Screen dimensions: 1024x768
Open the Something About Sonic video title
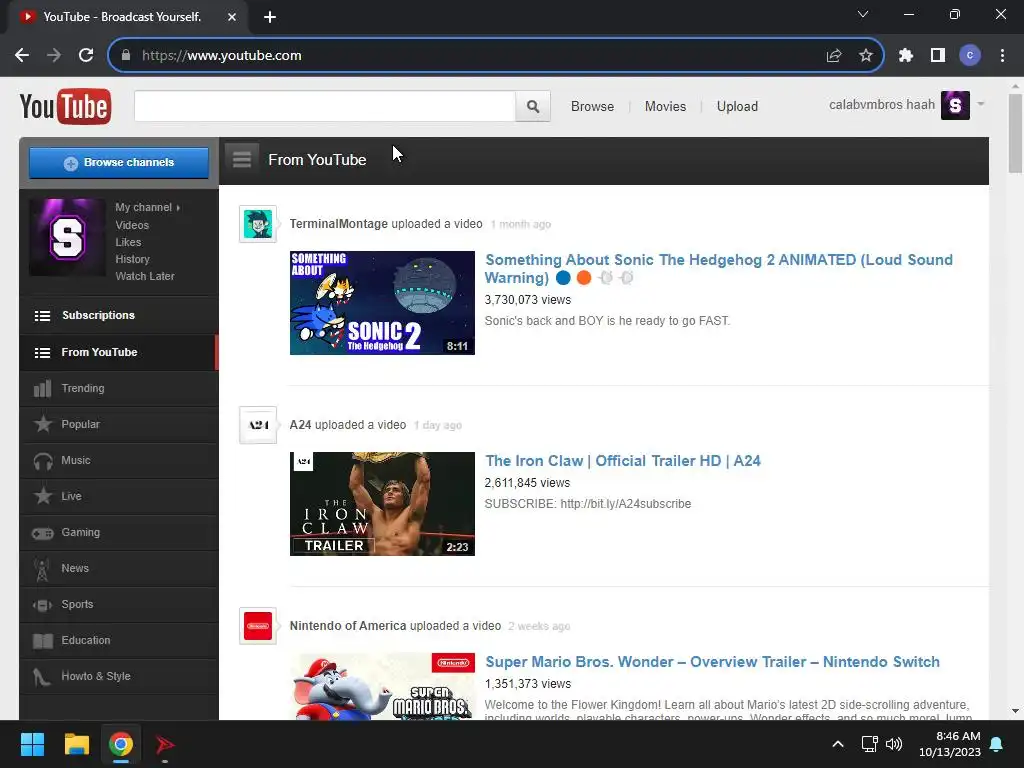pos(718,268)
